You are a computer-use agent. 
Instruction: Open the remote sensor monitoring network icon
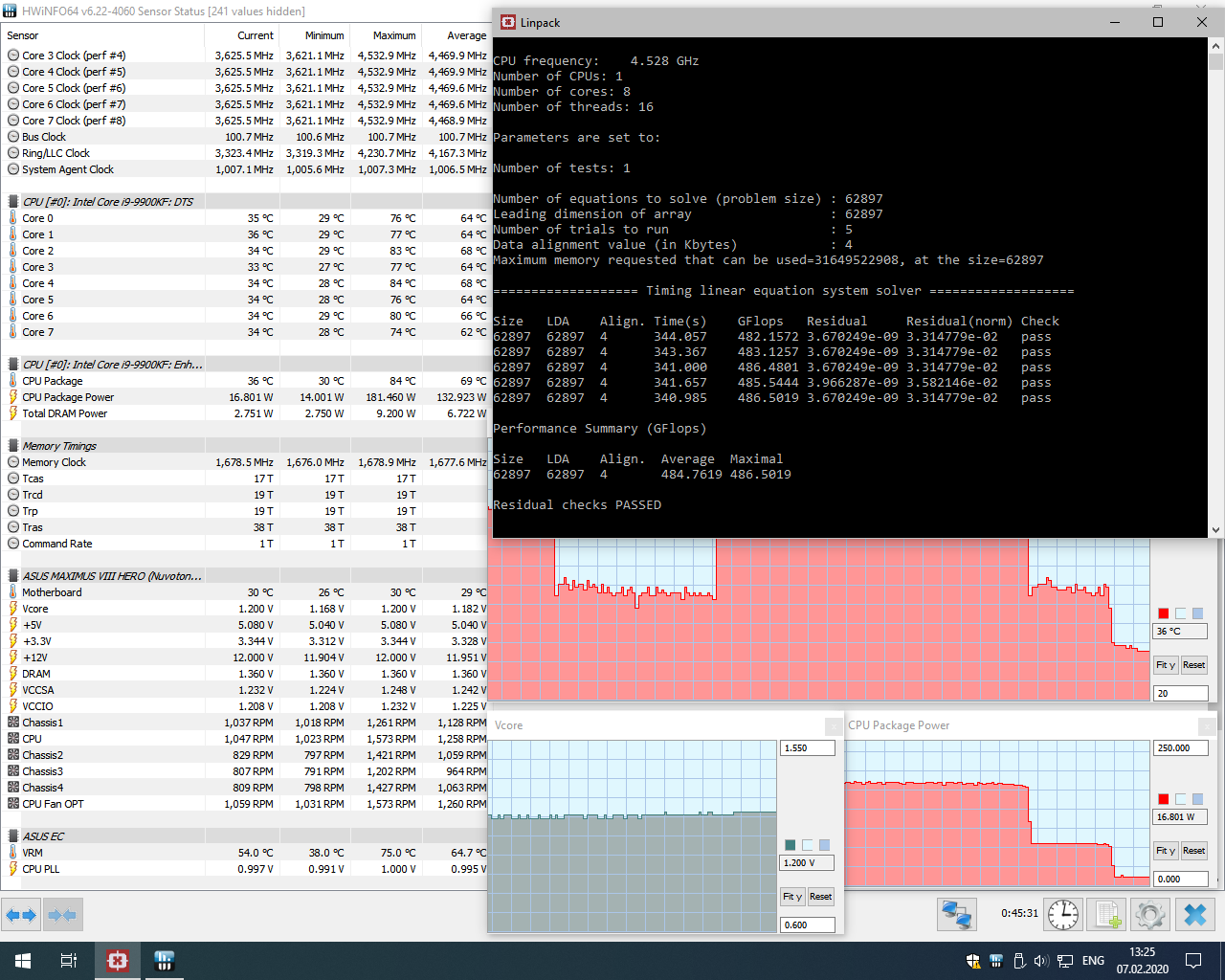956,915
